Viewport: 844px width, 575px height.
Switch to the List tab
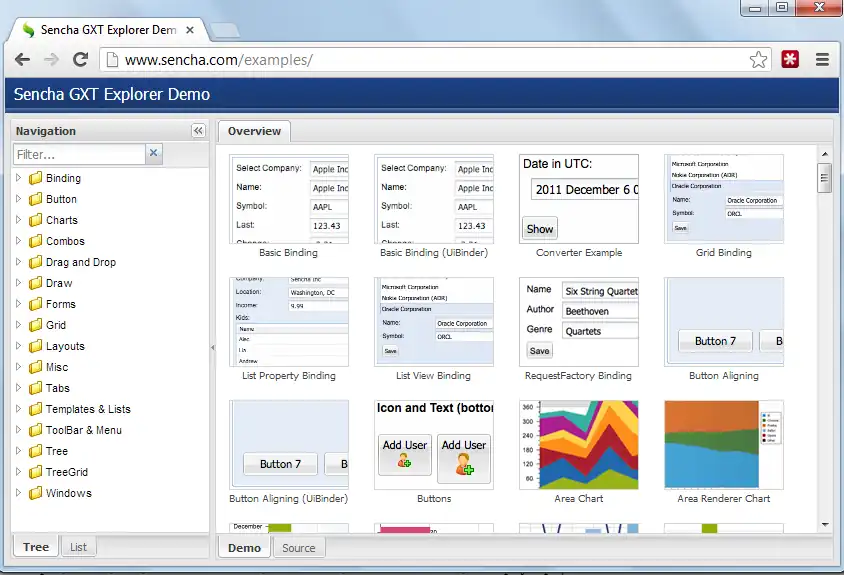tap(78, 547)
